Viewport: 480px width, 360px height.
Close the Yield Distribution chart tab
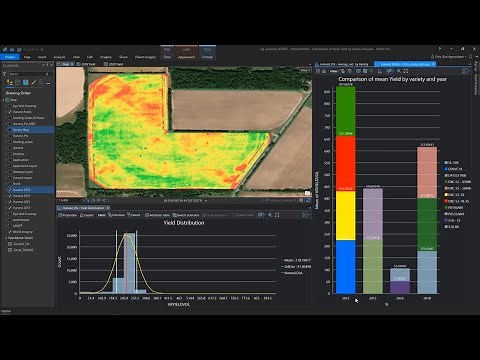[108, 208]
